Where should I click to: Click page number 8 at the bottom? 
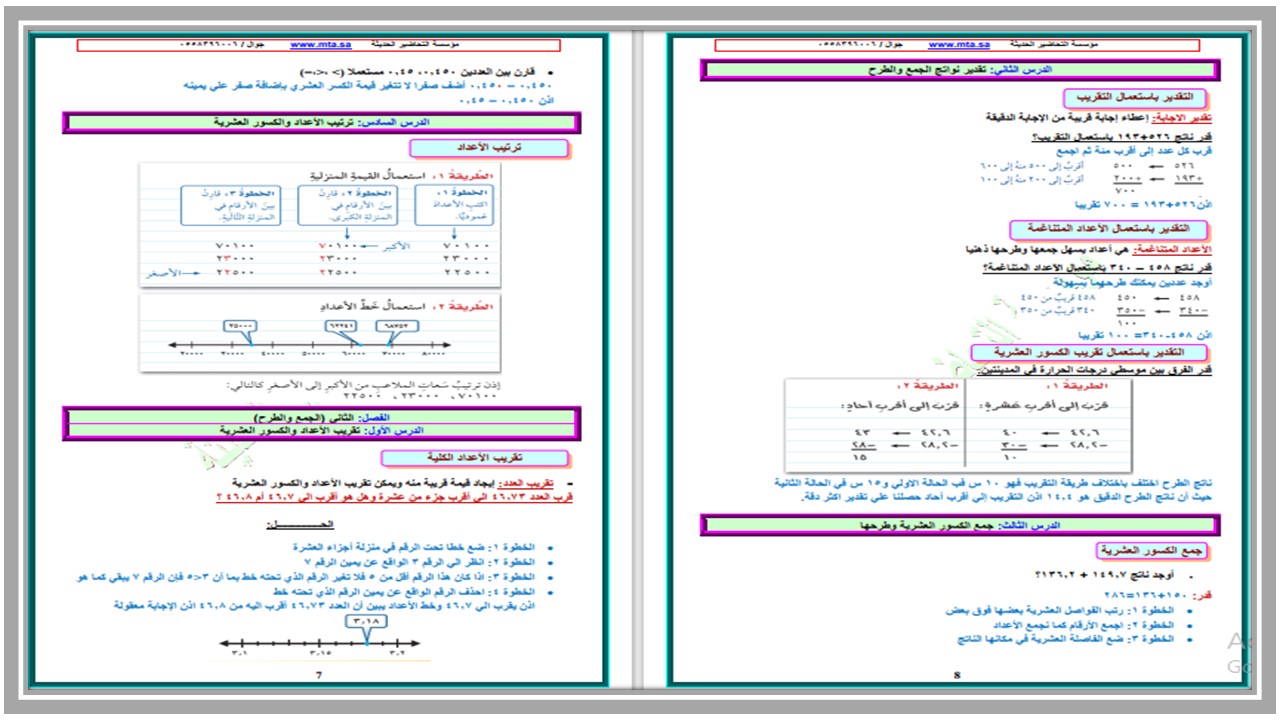click(957, 674)
